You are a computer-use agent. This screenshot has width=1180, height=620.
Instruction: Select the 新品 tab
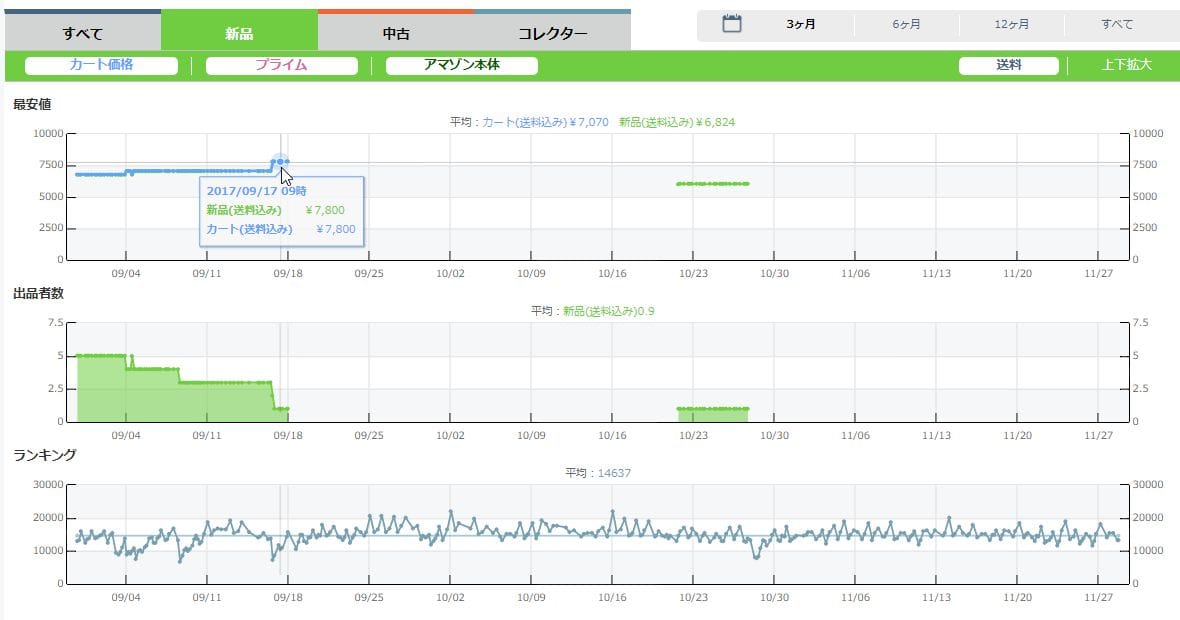point(239,34)
